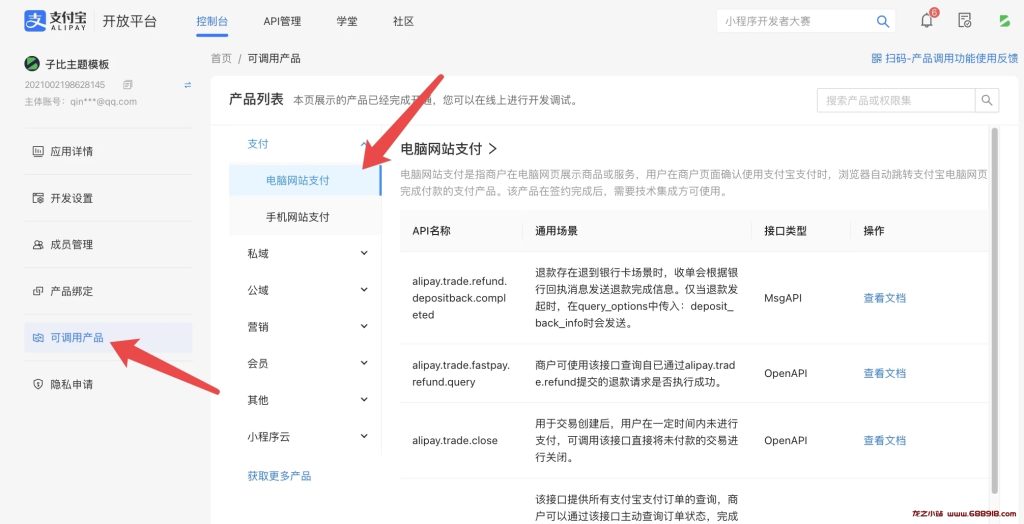Viewport: 1024px width, 524px height.
Task: Click the 接口类型 column header
Action: pos(785,231)
